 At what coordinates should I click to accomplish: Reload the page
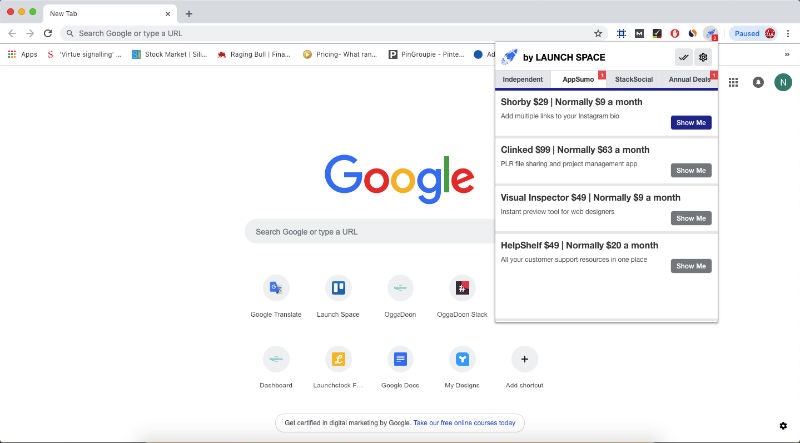click(48, 33)
